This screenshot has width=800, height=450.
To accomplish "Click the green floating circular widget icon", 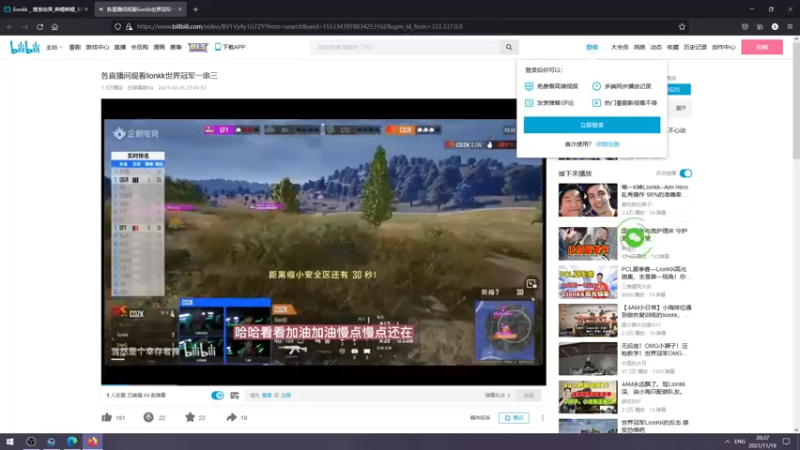I will pyautogui.click(x=634, y=238).
